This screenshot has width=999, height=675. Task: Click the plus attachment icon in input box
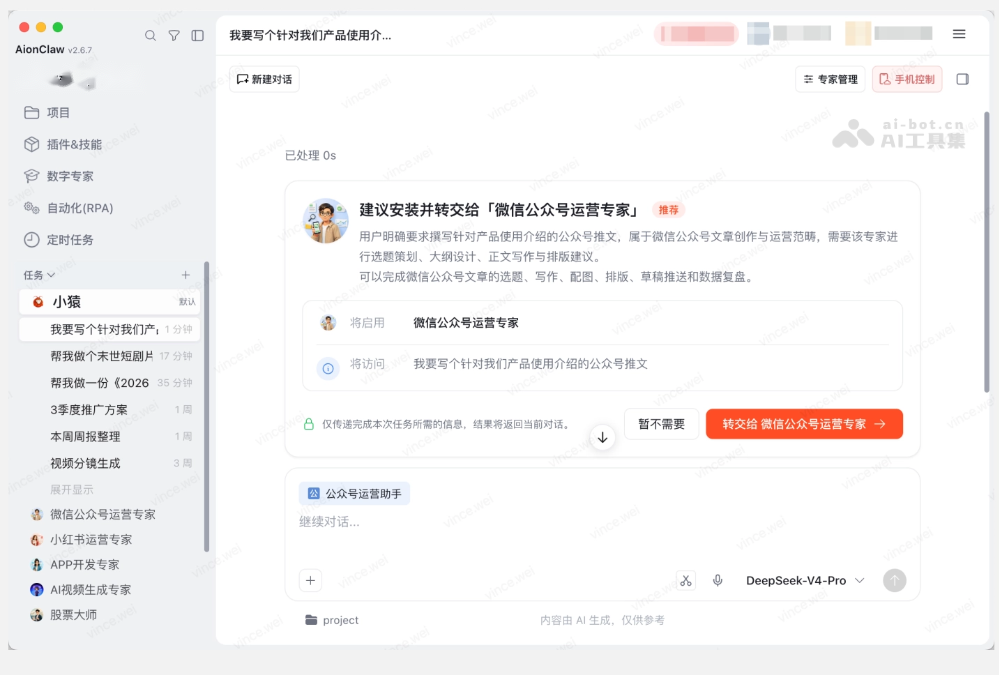[x=310, y=581]
